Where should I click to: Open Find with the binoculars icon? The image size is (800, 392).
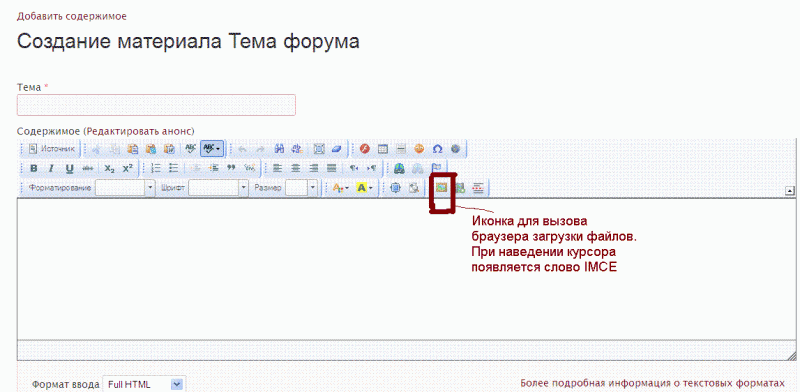pos(280,149)
